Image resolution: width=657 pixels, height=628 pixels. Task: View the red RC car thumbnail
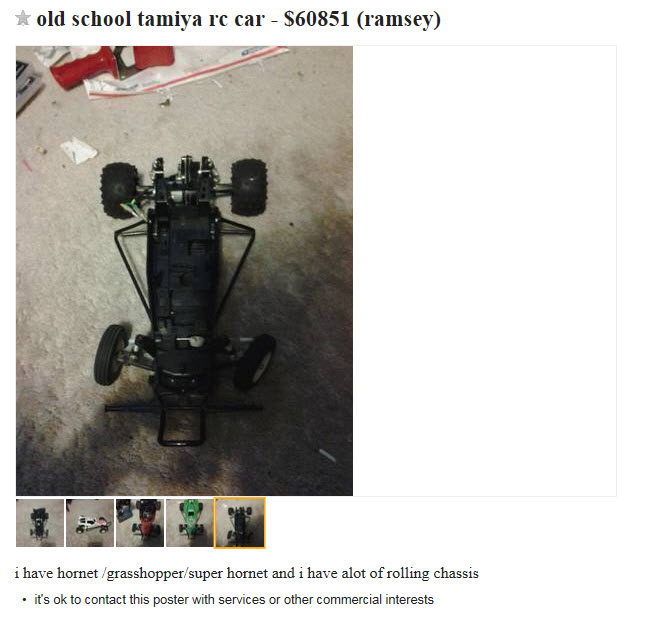[140, 522]
